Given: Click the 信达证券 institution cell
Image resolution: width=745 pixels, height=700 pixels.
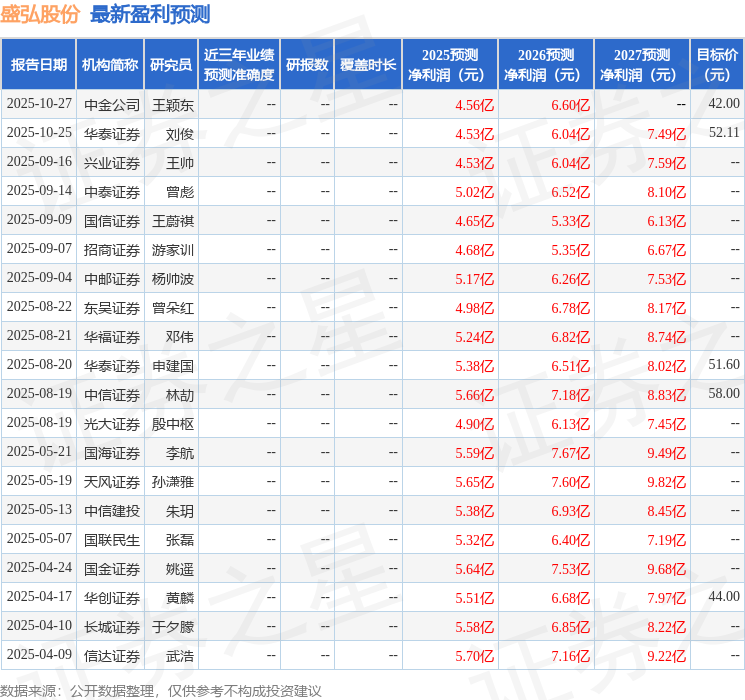Looking at the screenshot, I should [x=112, y=656].
